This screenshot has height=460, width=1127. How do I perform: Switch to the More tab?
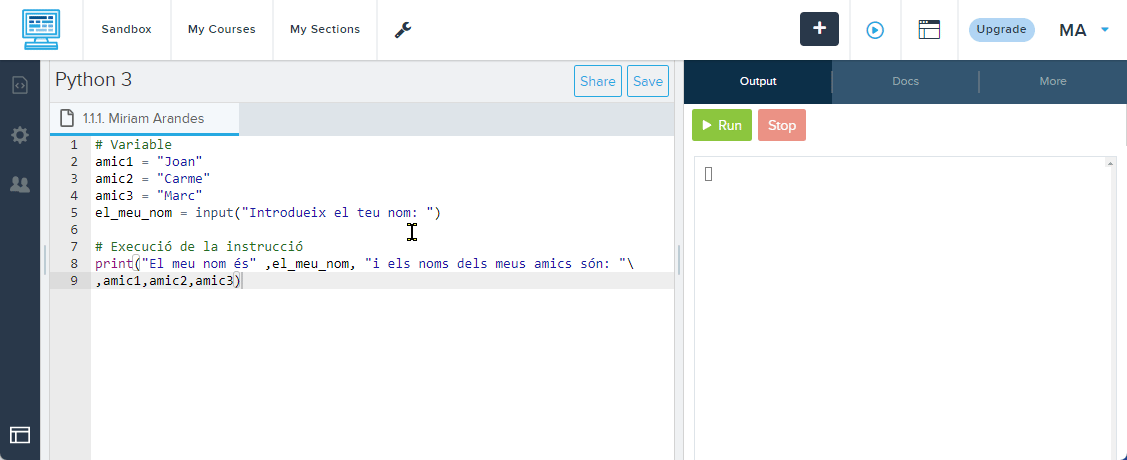1052,82
